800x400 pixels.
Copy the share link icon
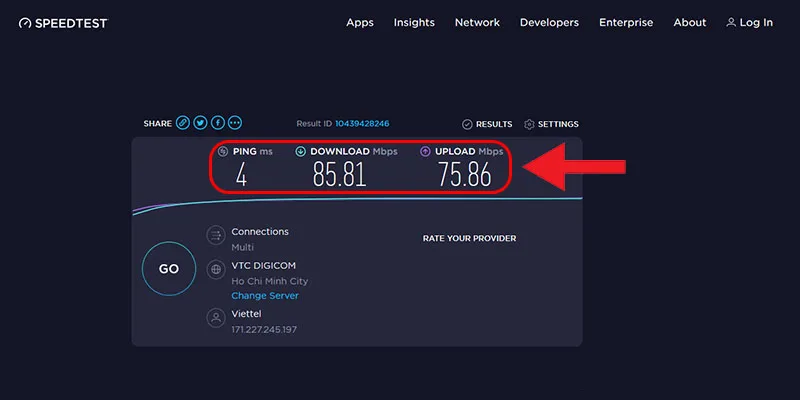pyautogui.click(x=183, y=122)
